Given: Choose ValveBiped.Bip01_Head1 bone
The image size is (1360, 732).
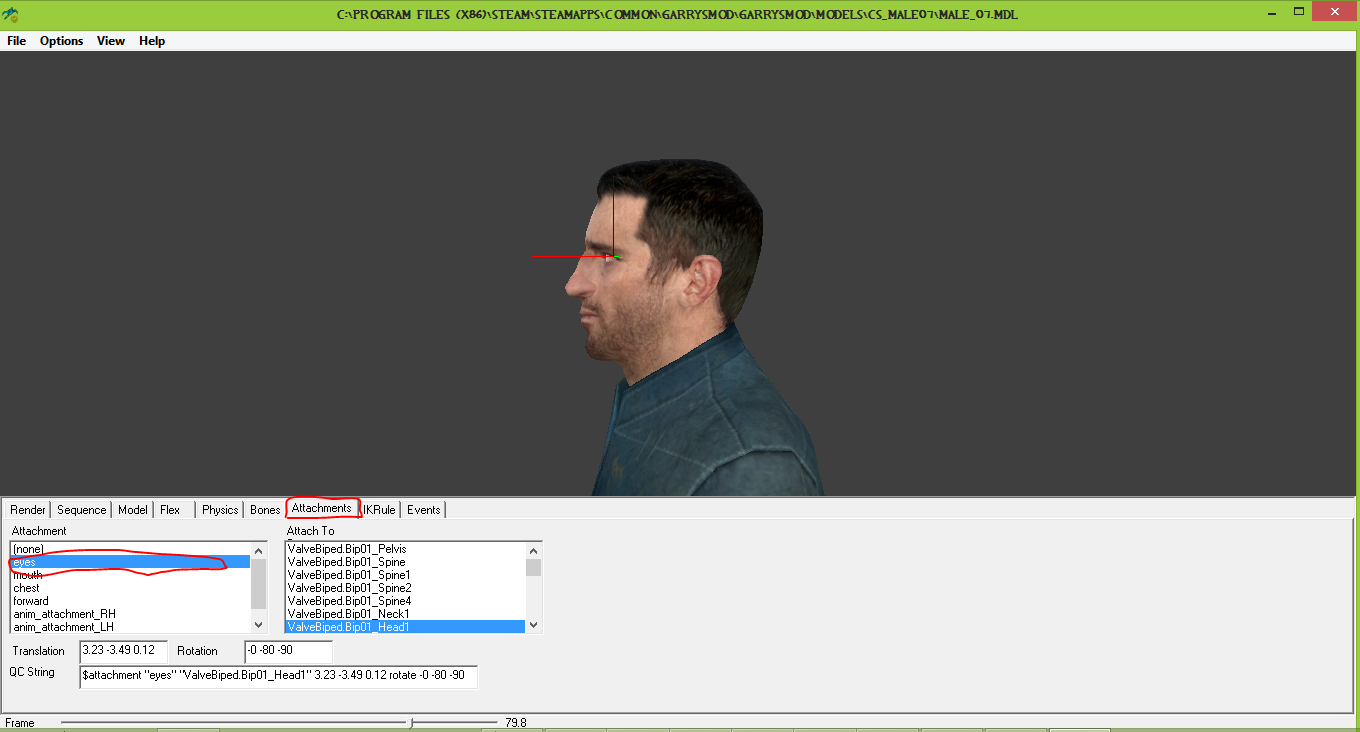Looking at the screenshot, I should click(x=405, y=627).
